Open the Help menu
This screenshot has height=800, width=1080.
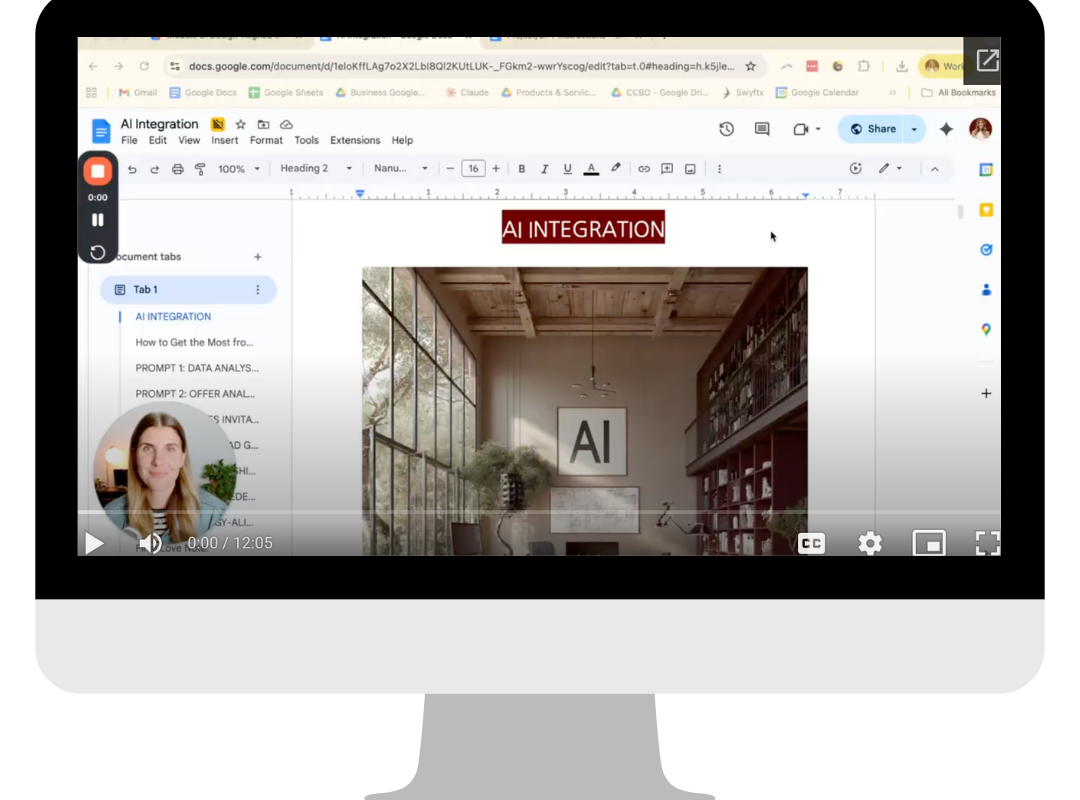click(402, 140)
